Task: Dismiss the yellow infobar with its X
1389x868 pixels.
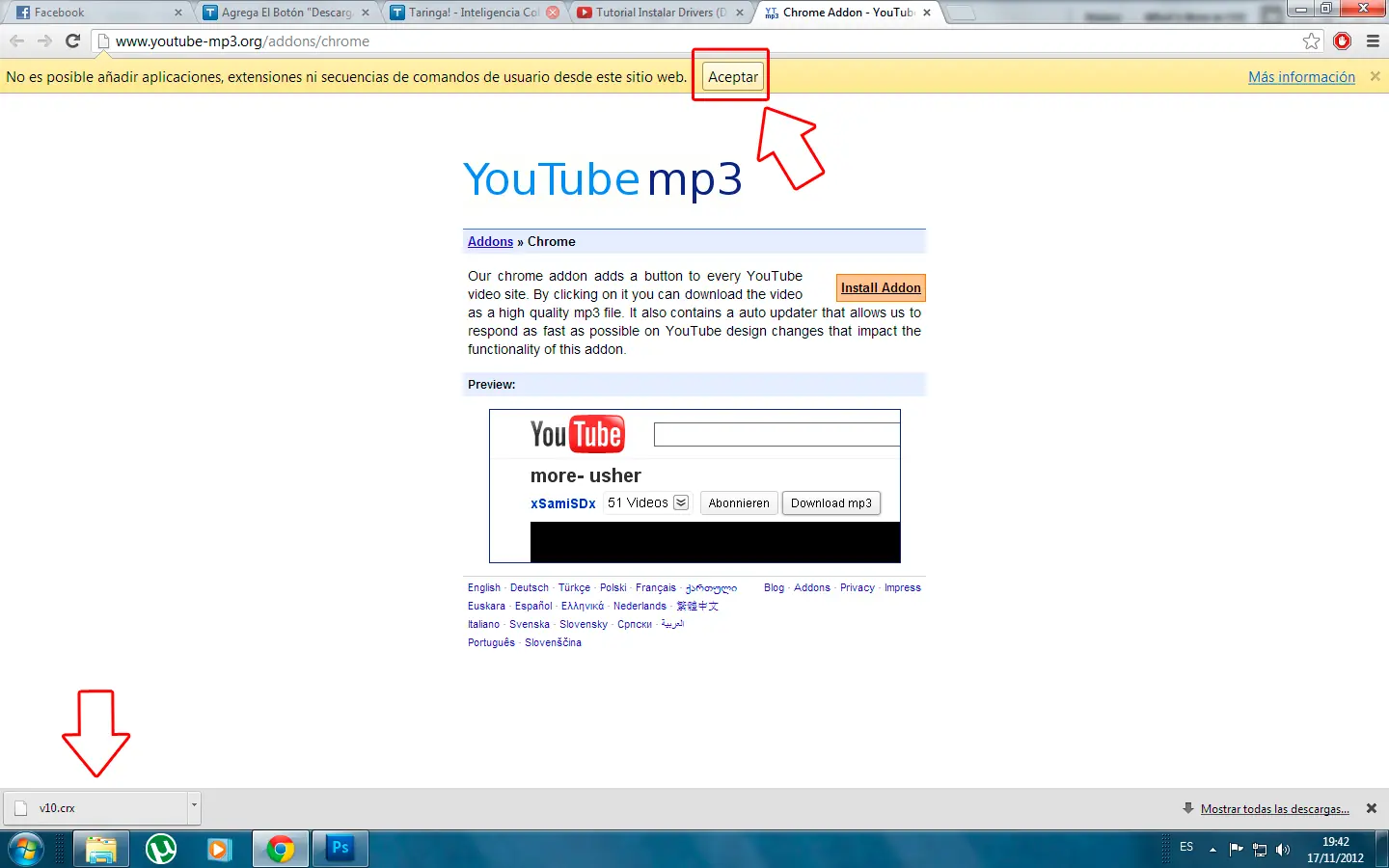Action: pos(1375,76)
